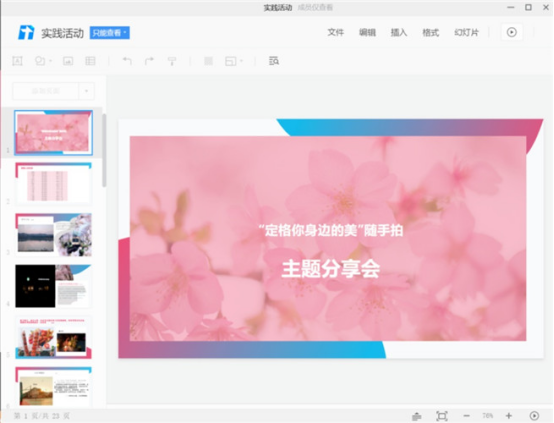This screenshot has height=423, width=554.
Task: Open the find and replace icon
Action: point(274,61)
